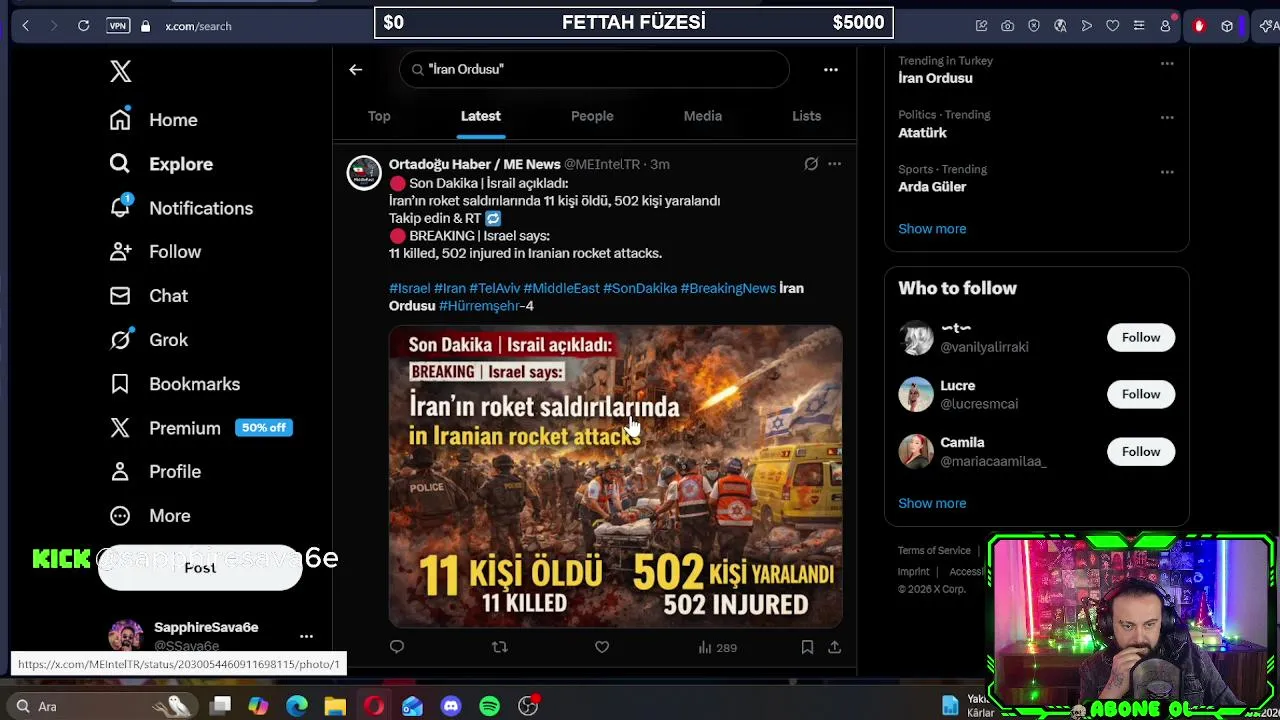Image resolution: width=1280 pixels, height=720 pixels.
Task: Open the #Israel hashtag
Action: tap(409, 288)
